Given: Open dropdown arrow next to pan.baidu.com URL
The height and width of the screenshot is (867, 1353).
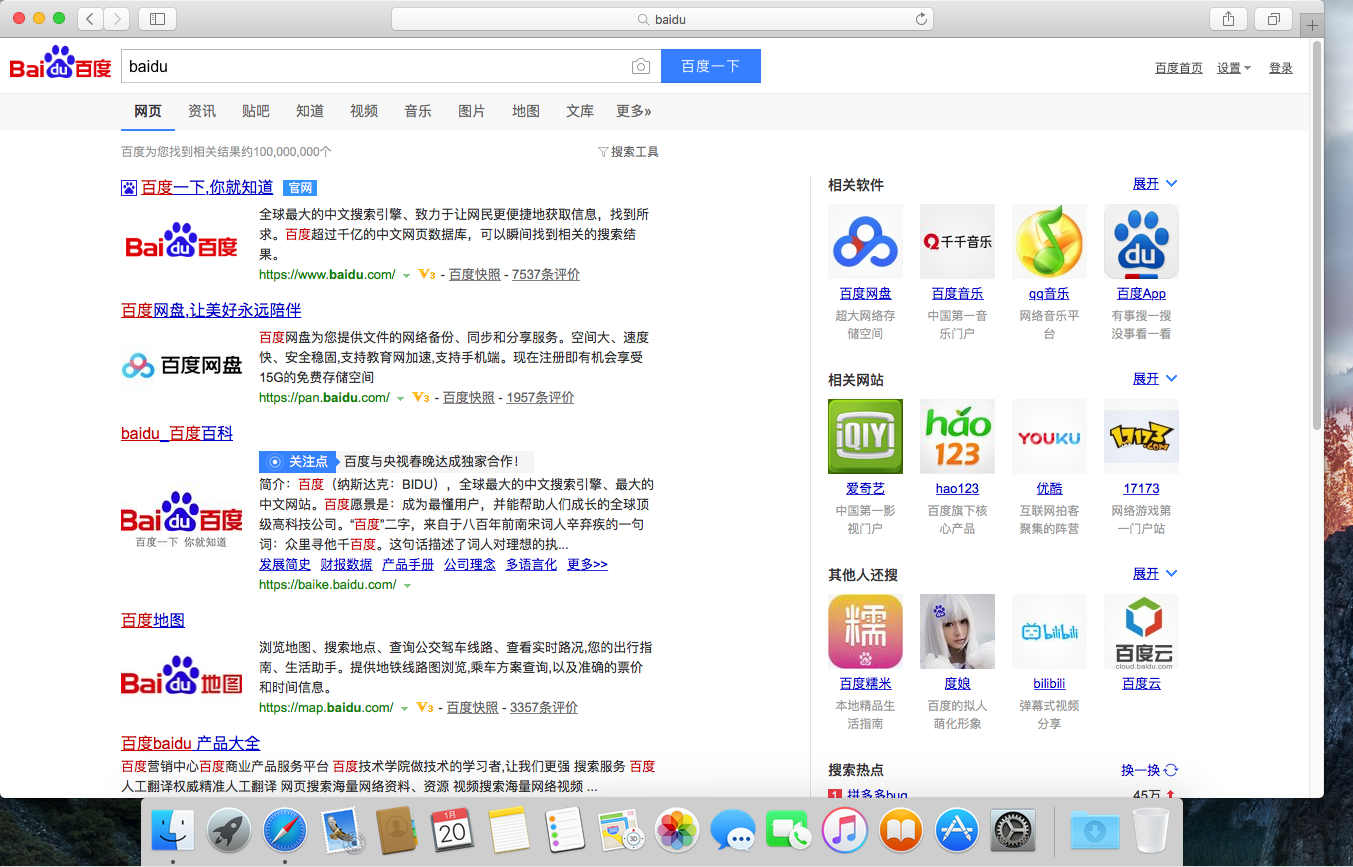Looking at the screenshot, I should click(400, 399).
